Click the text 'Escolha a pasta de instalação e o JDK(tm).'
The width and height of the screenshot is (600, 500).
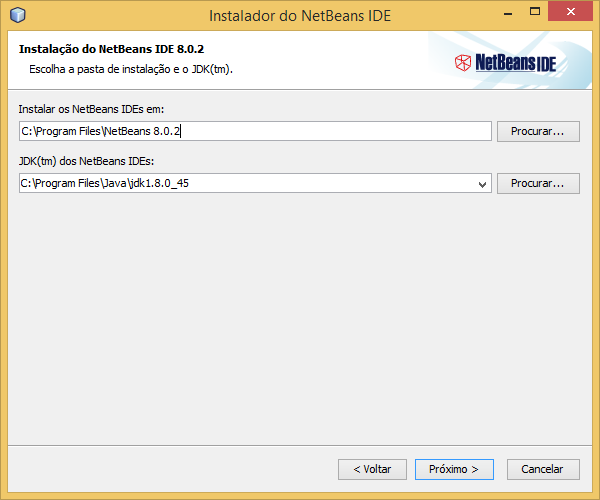131,69
